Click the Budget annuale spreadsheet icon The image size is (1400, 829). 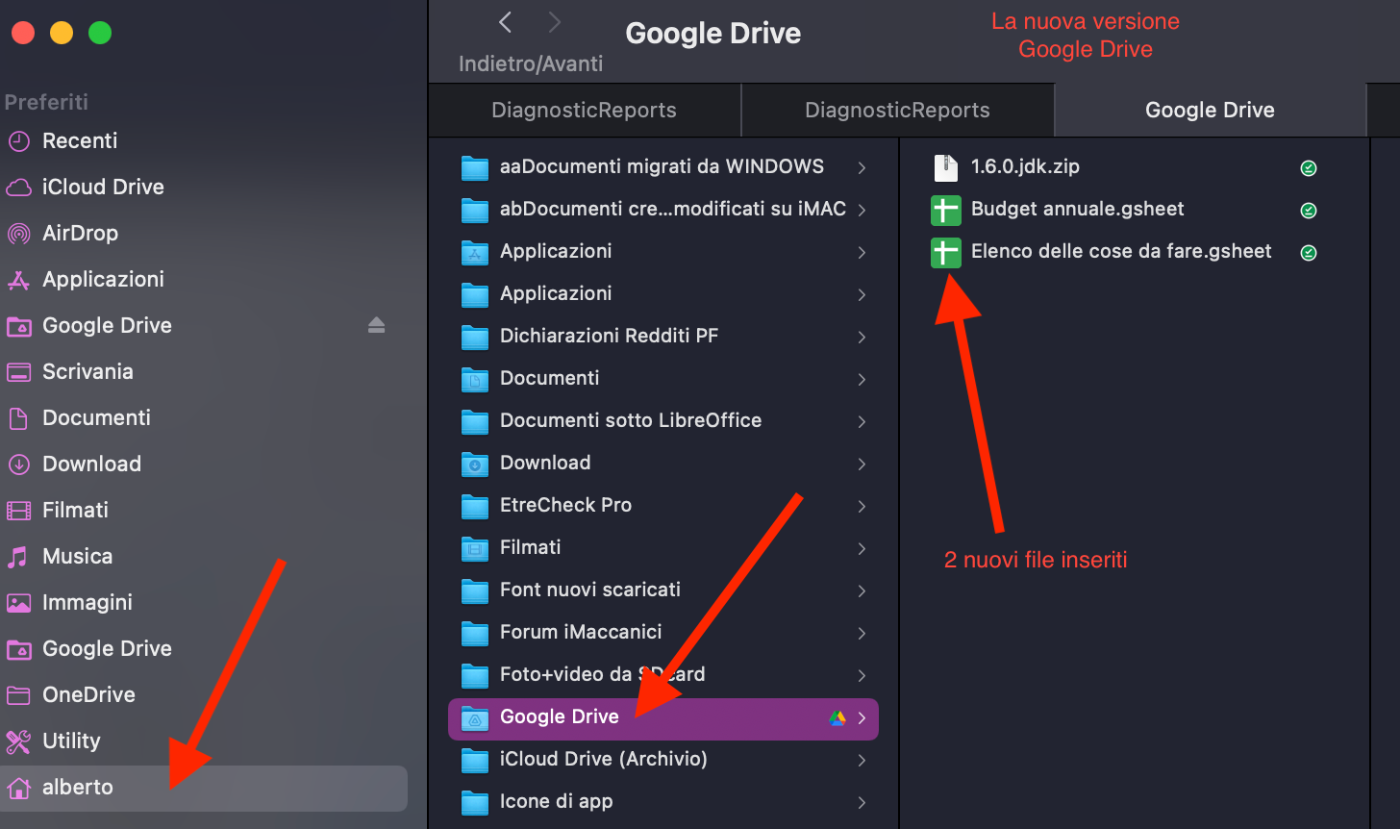coord(945,210)
